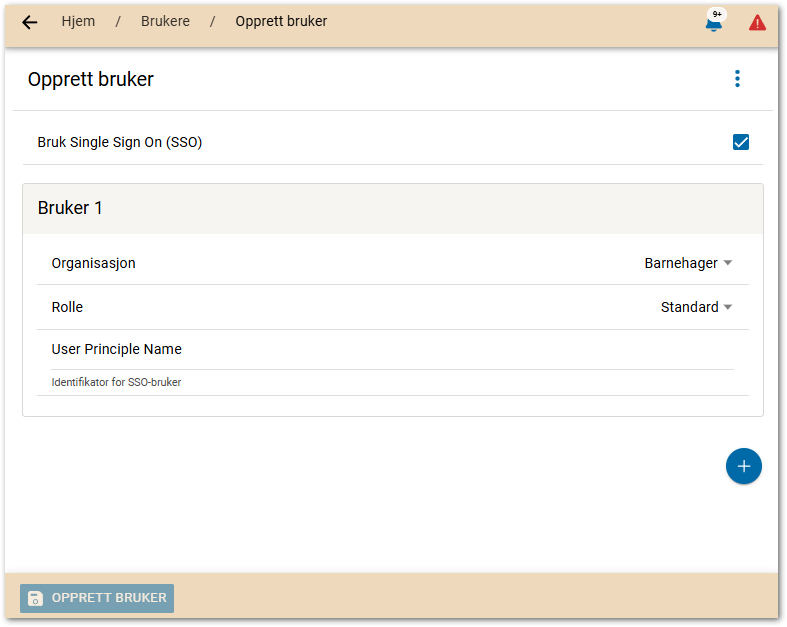Image resolution: width=787 pixels, height=627 pixels.
Task: Open the notification bell with 9+ badge
Action: tap(713, 24)
